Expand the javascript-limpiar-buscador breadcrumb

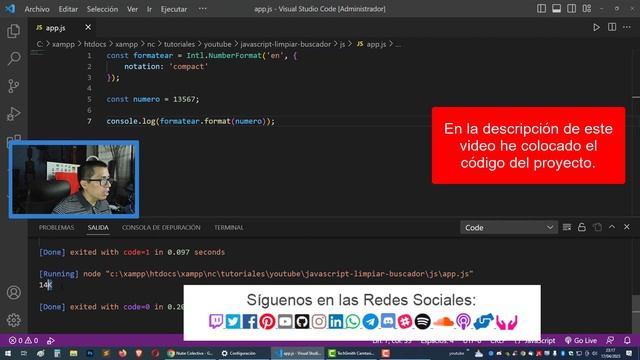(x=285, y=44)
